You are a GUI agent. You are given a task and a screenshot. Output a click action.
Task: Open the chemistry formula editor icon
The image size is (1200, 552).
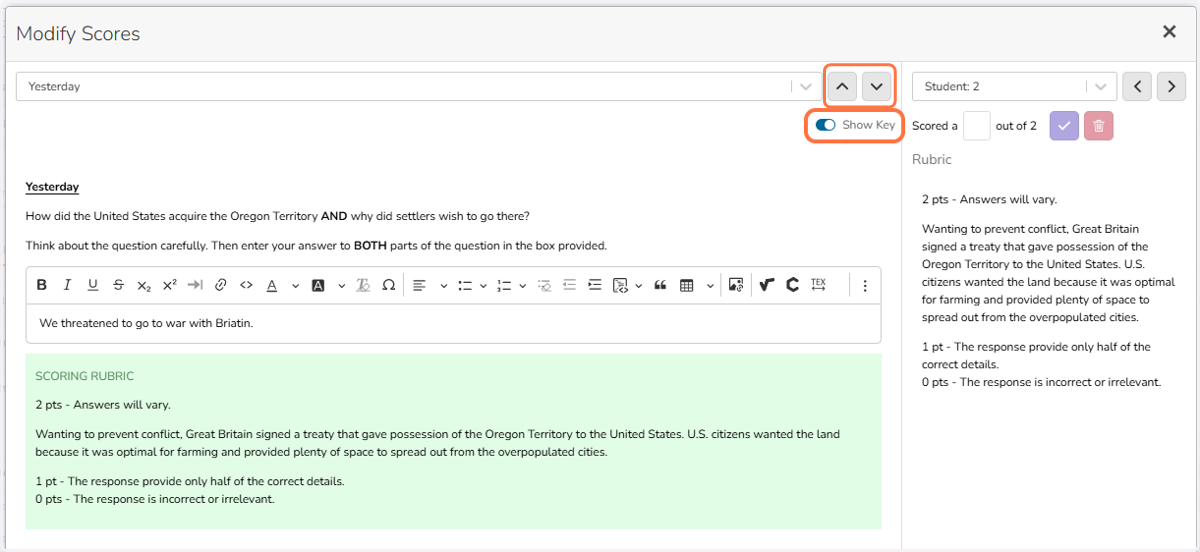pyautogui.click(x=792, y=285)
